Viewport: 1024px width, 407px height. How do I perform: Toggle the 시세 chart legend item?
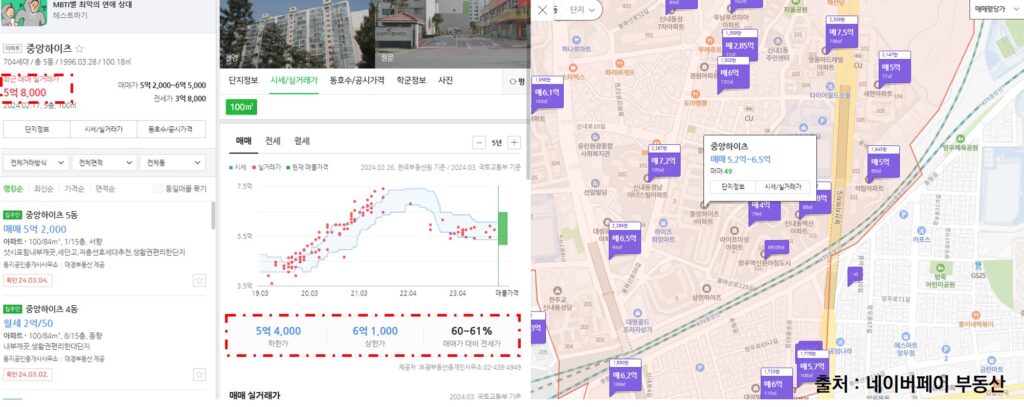(x=238, y=167)
